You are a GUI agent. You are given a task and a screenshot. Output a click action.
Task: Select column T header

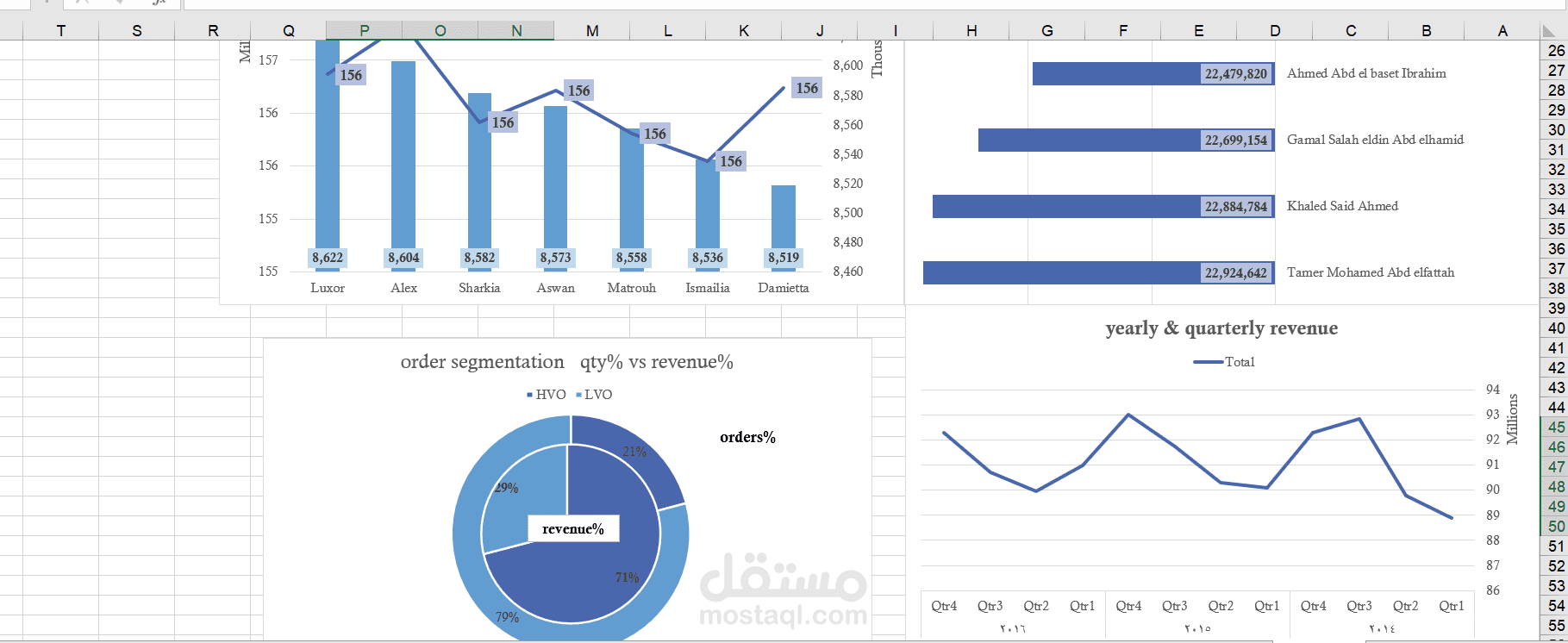point(61,31)
